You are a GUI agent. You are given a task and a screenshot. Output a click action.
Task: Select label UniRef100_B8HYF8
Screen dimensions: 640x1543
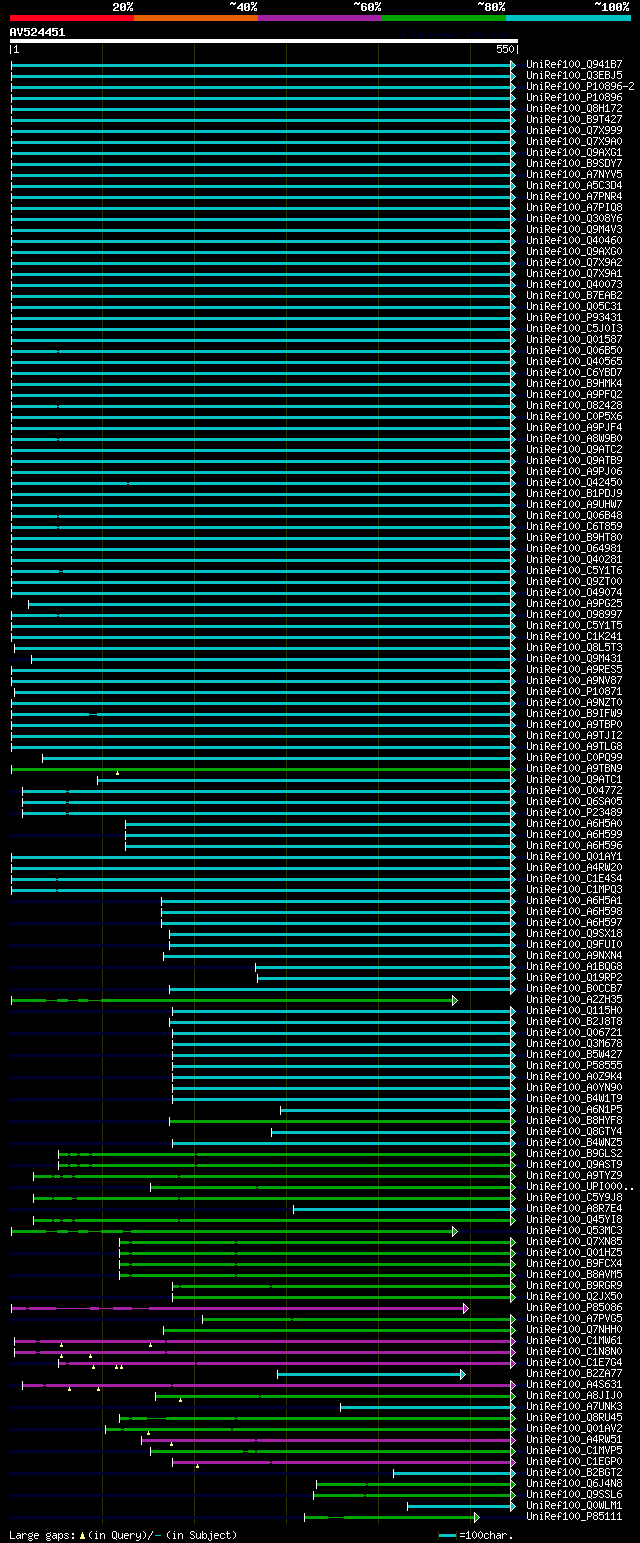pyautogui.click(x=574, y=1120)
